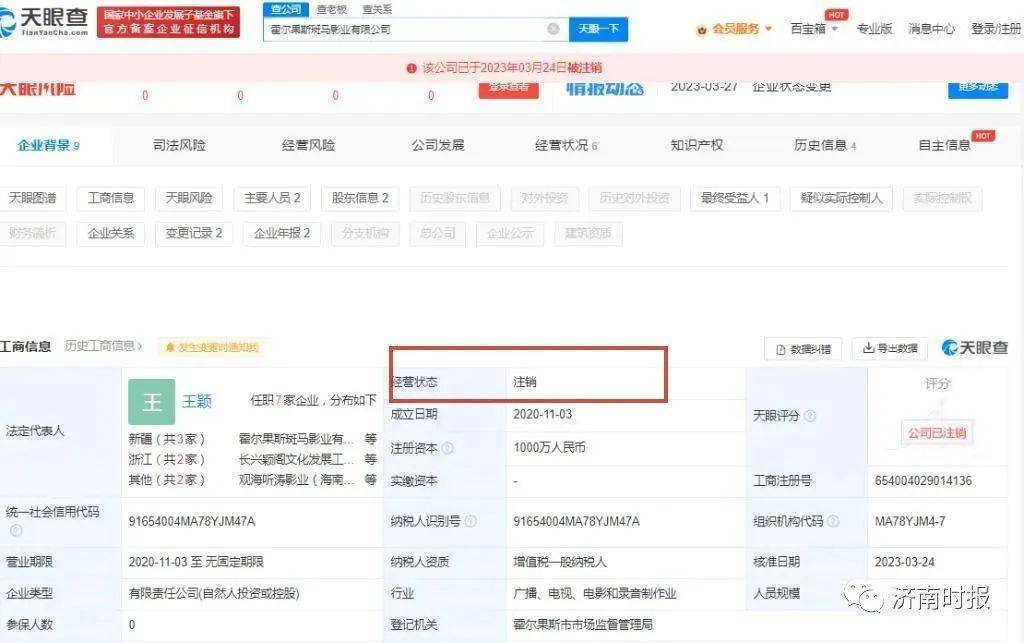Image resolution: width=1024 pixels, height=643 pixels.
Task: Click the 登记机关 value 霍尔果斯市市场监督管理局
Action: [x=583, y=625]
